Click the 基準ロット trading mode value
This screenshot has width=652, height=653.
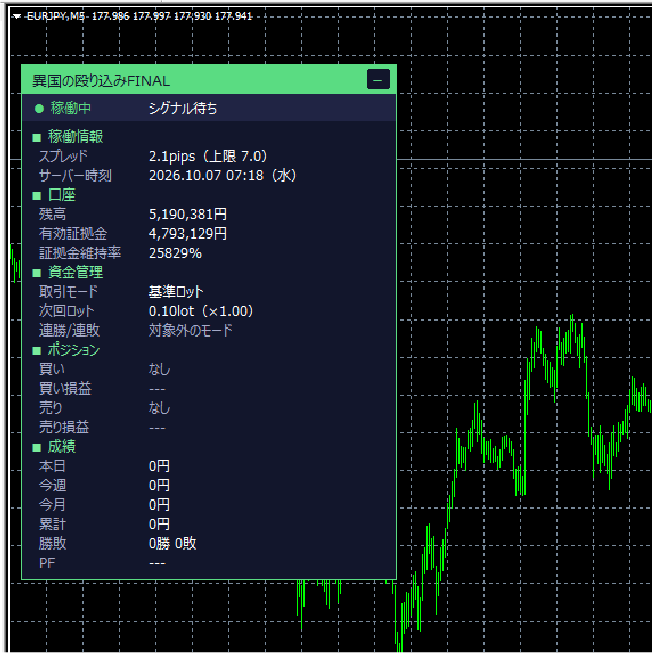(176, 292)
